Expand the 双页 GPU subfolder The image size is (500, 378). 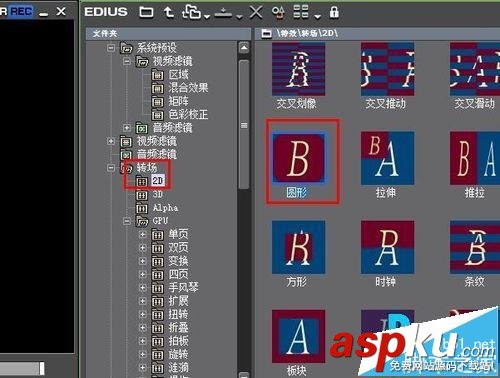(x=143, y=248)
